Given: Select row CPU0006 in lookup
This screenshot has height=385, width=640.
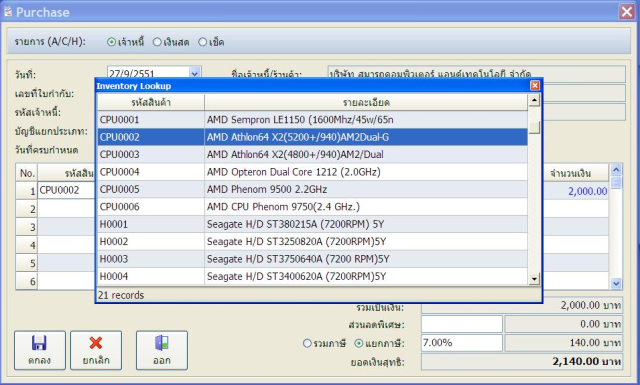Looking at the screenshot, I should pyautogui.click(x=313, y=207).
